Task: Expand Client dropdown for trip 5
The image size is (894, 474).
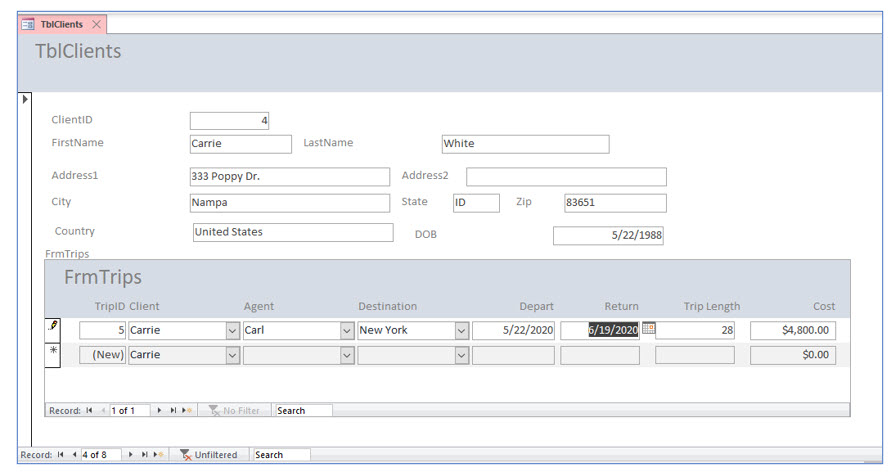Action: click(233, 331)
